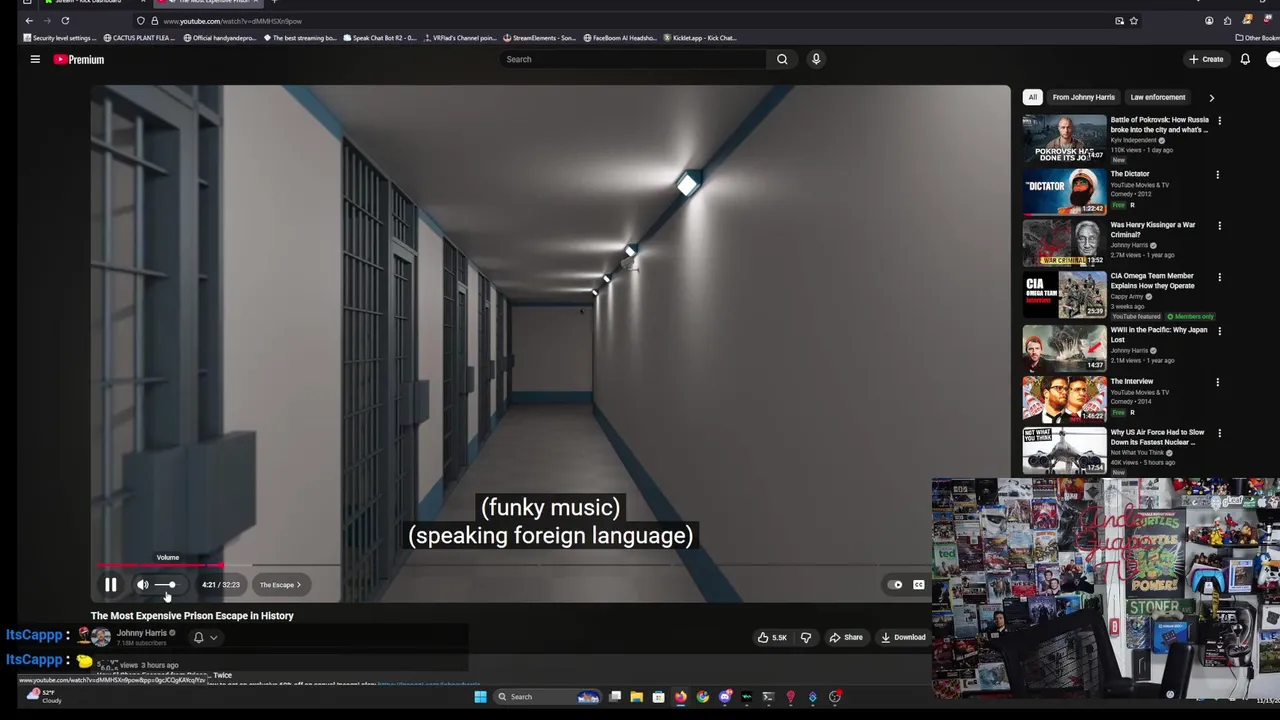This screenshot has height=720, width=1280.
Task: Open Task View on taskbar
Action: 615,697
